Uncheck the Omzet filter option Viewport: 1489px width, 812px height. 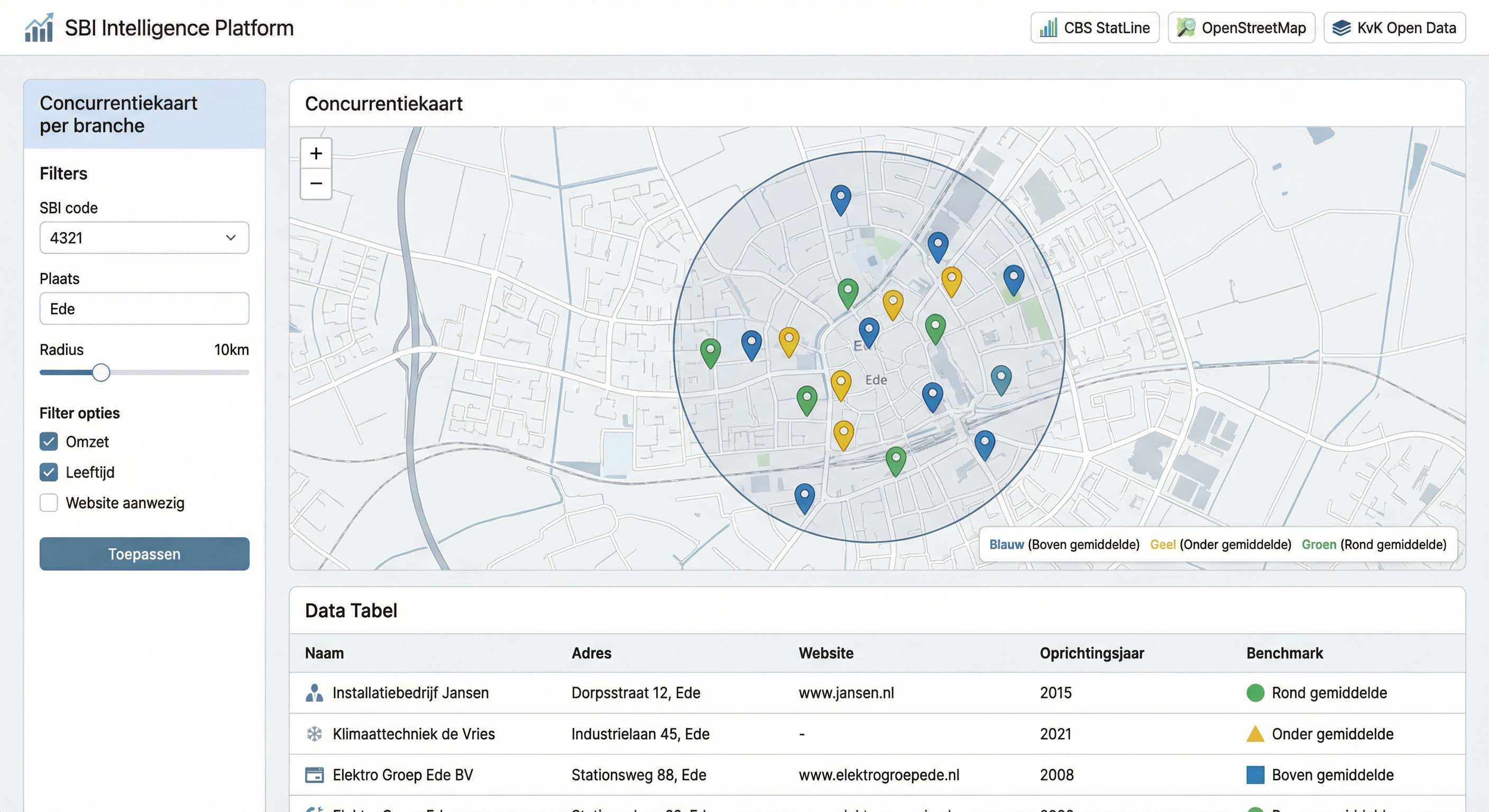tap(49, 441)
